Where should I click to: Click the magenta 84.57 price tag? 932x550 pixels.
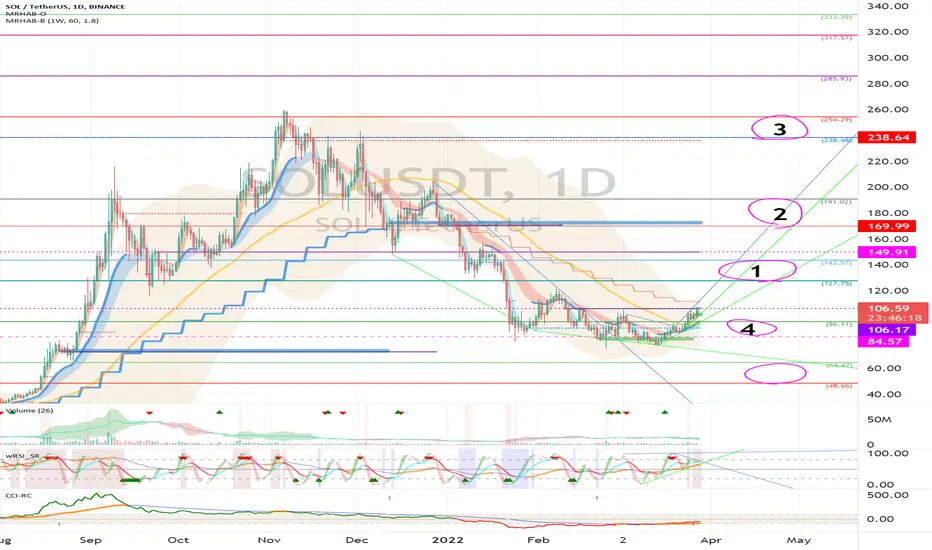884,341
